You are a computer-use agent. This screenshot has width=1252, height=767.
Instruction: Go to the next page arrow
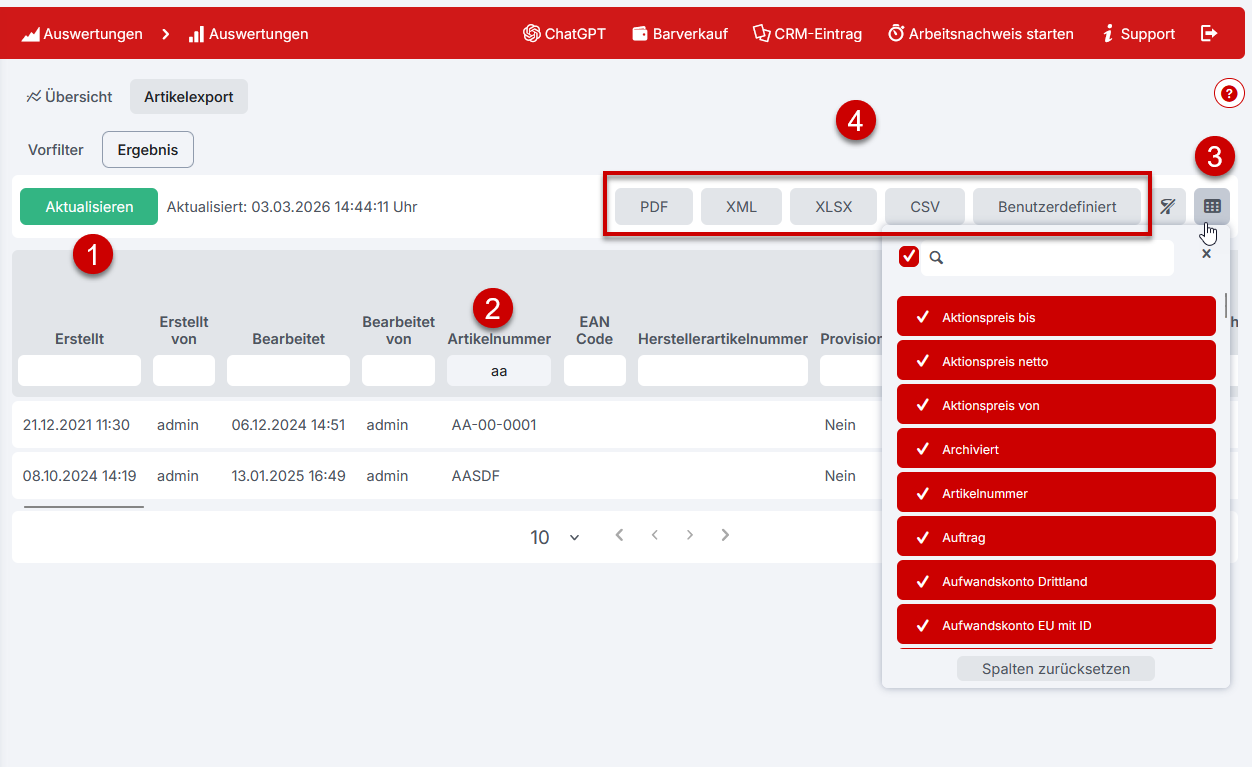click(690, 535)
